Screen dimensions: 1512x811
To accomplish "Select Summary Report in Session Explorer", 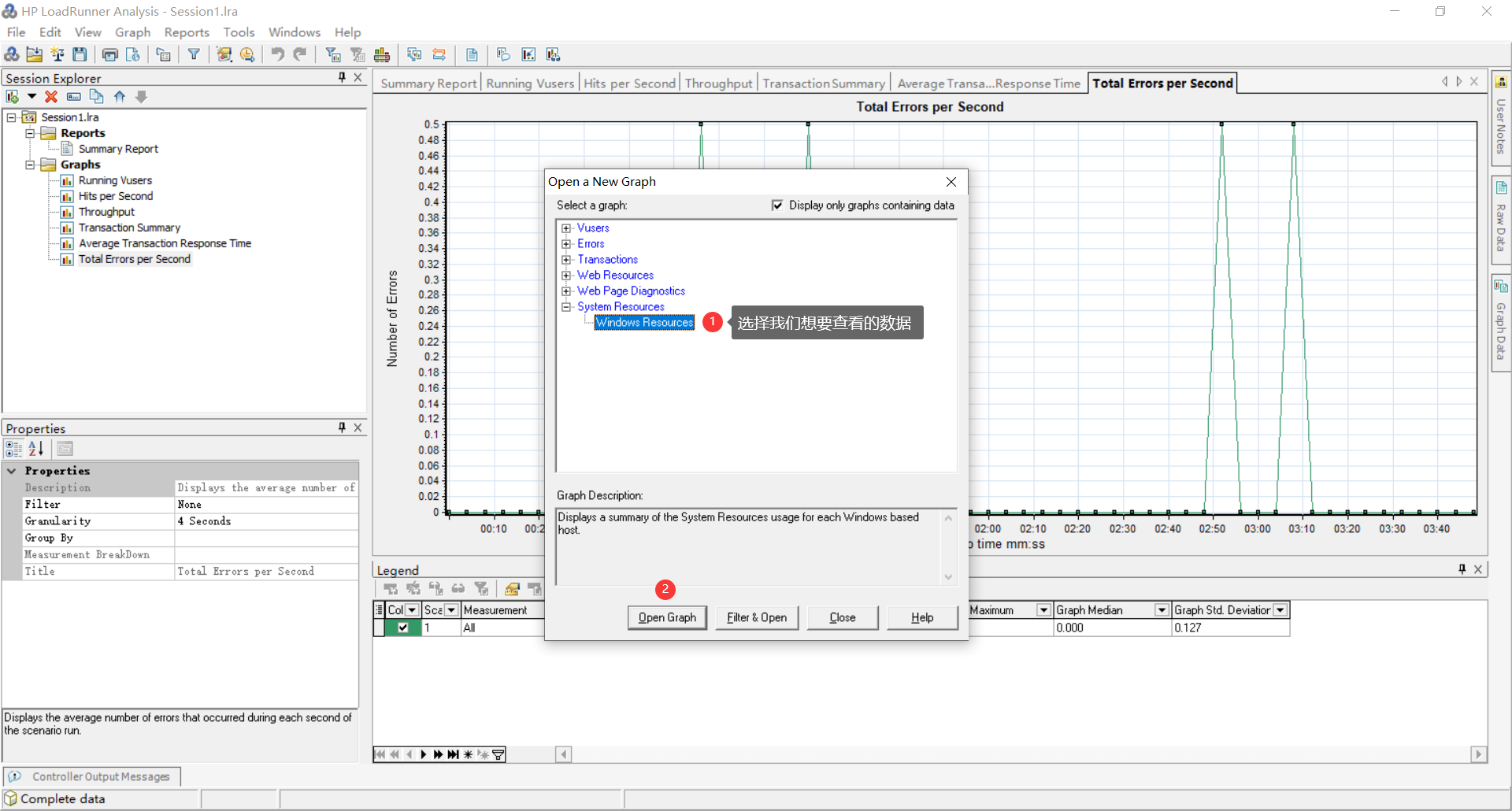I will click(x=118, y=149).
